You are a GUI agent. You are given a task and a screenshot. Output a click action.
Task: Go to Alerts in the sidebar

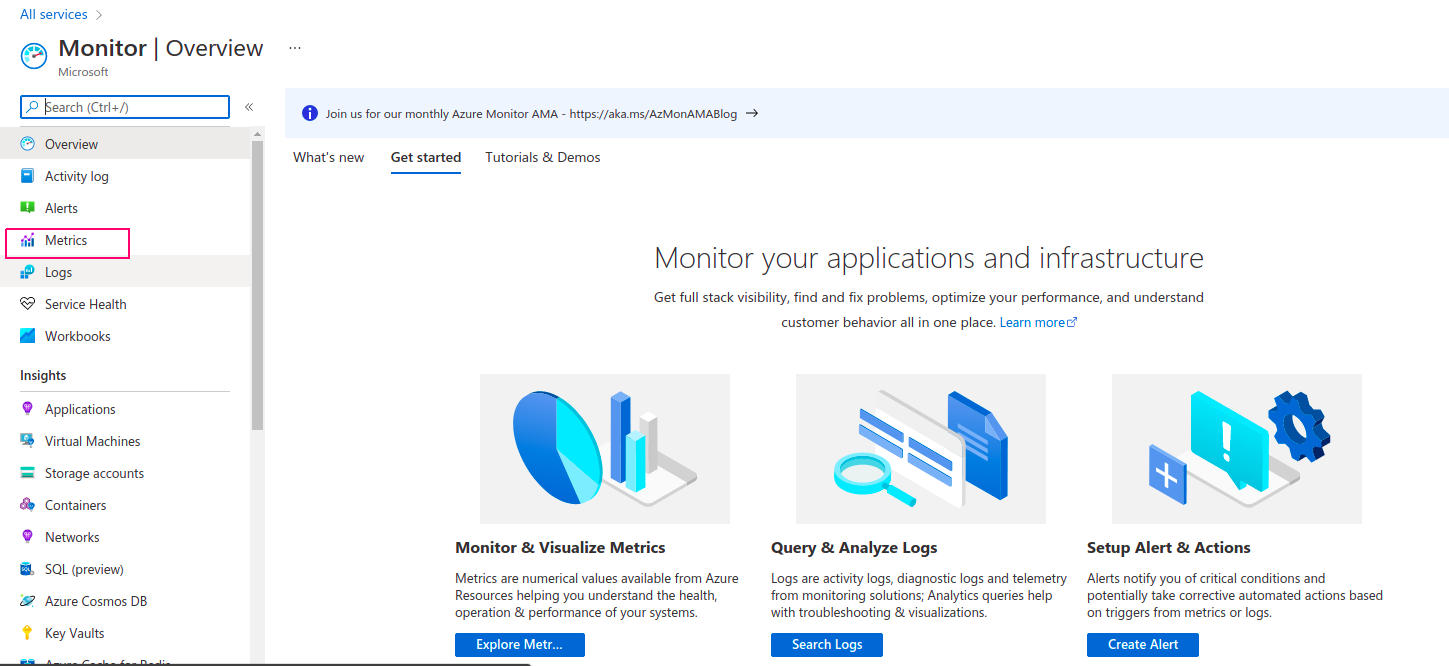tap(125, 208)
